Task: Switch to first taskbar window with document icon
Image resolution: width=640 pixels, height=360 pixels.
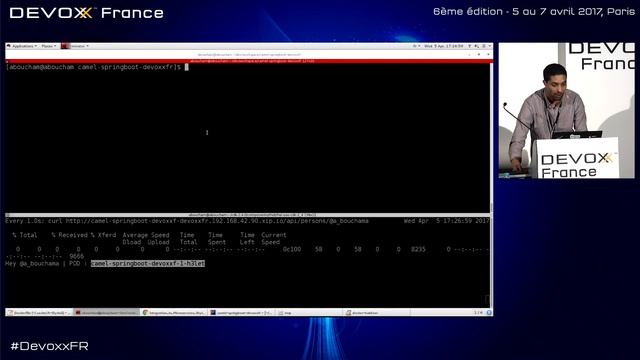Action: click(x=39, y=313)
